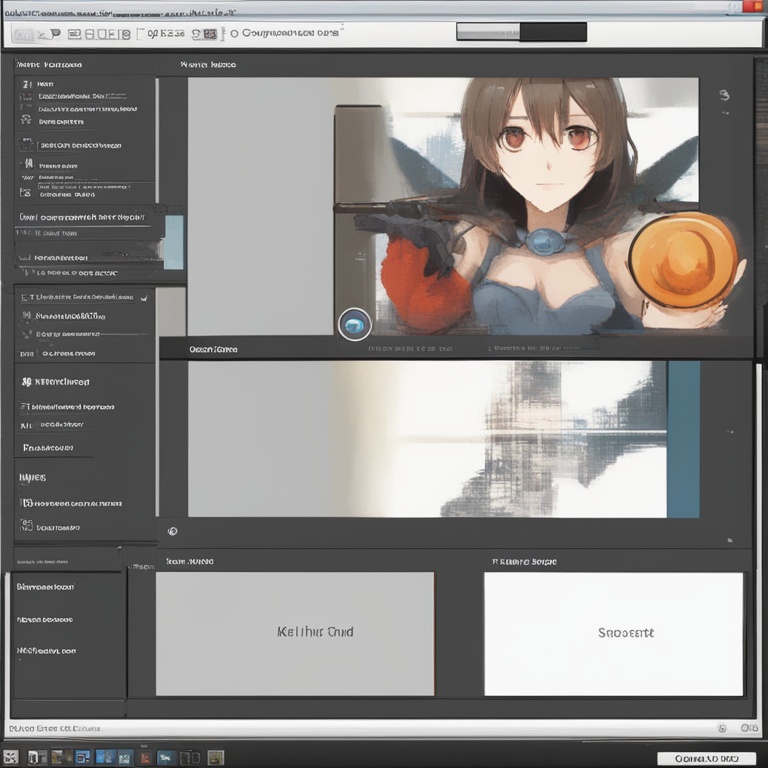Select the white "Snooentt" panel

pos(614,634)
